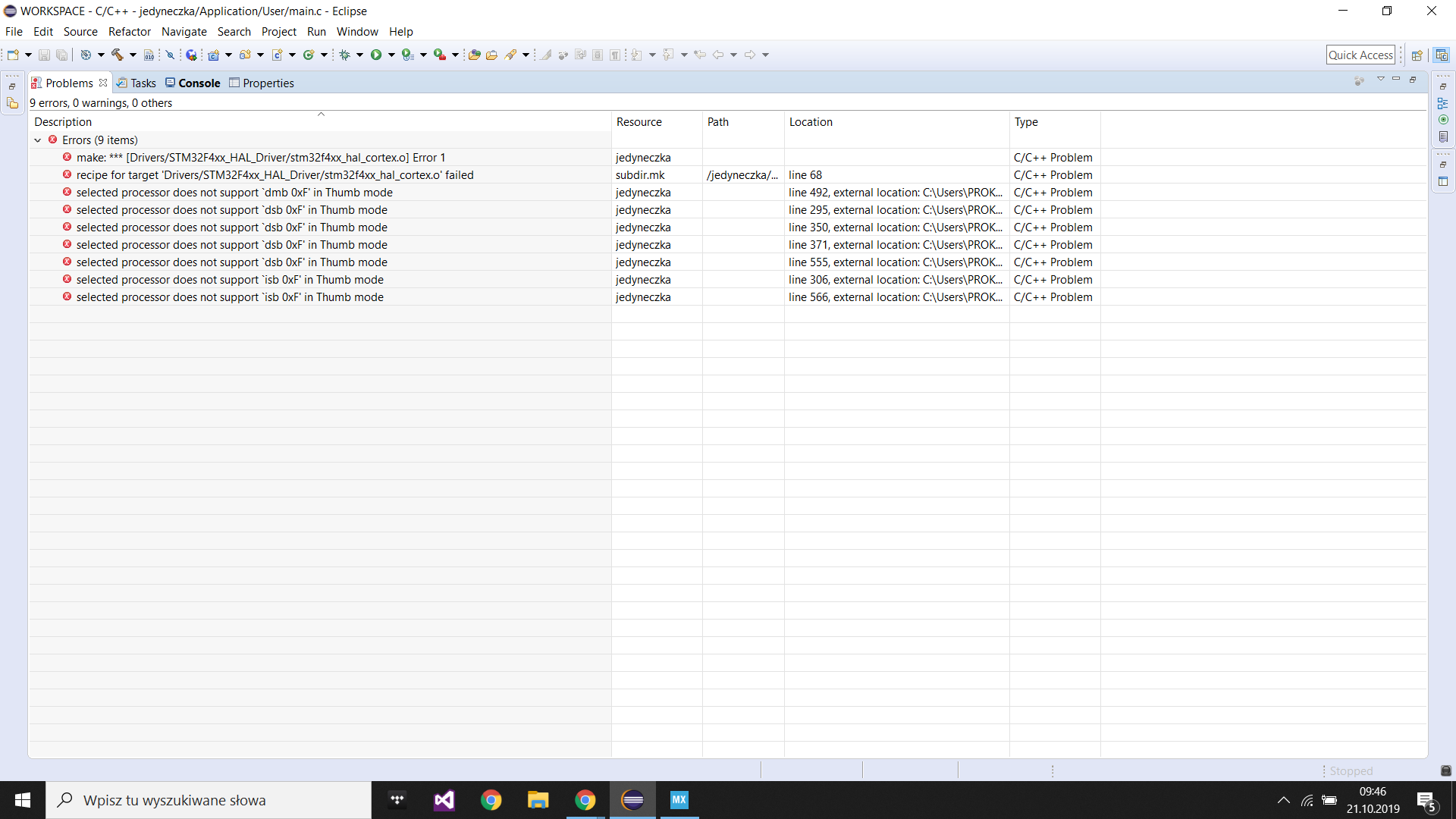Viewport: 1456px width, 819px height.
Task: Toggle Block Selection mode icon
Action: pos(598,55)
